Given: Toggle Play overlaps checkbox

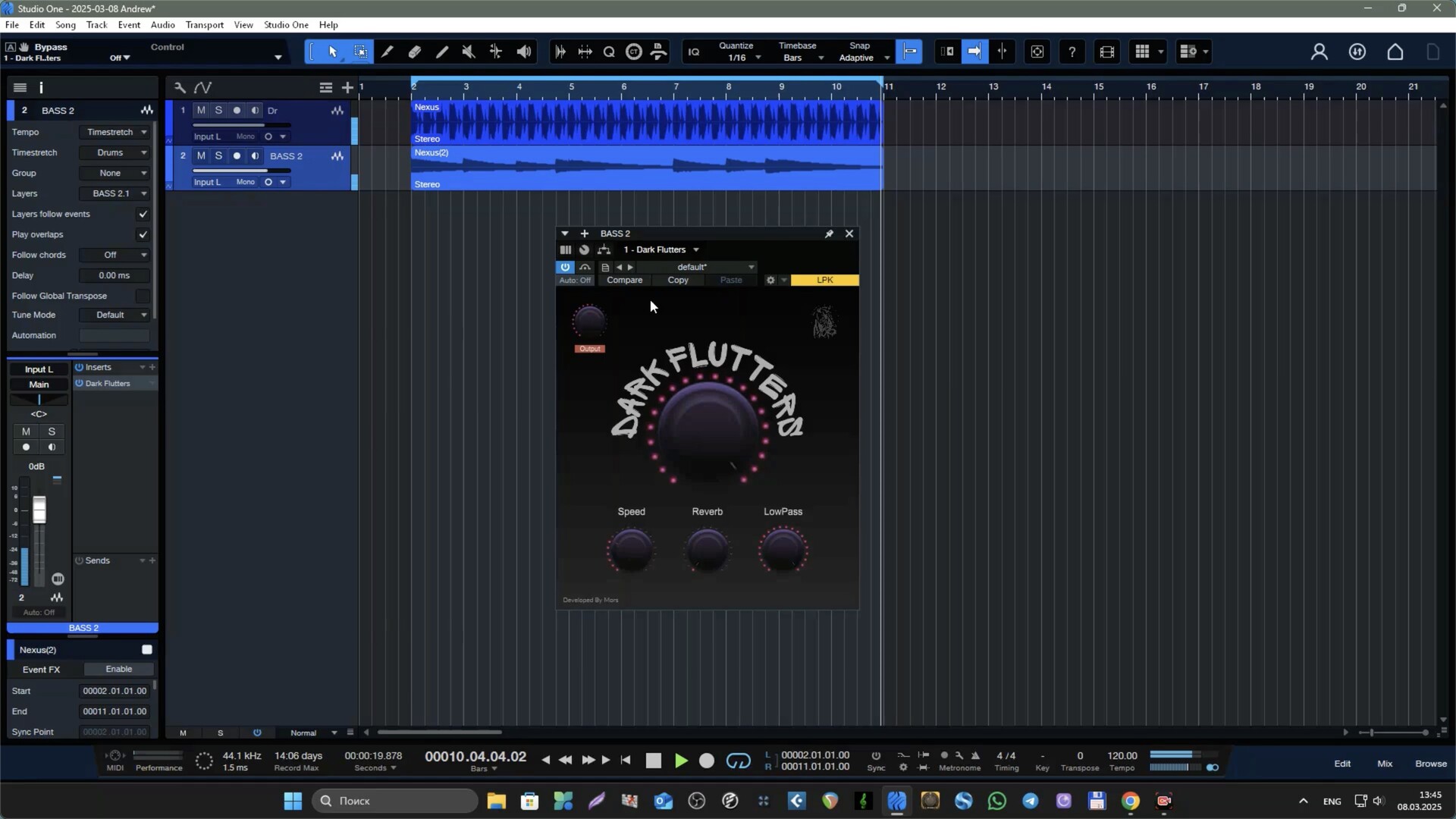Looking at the screenshot, I should click(143, 234).
